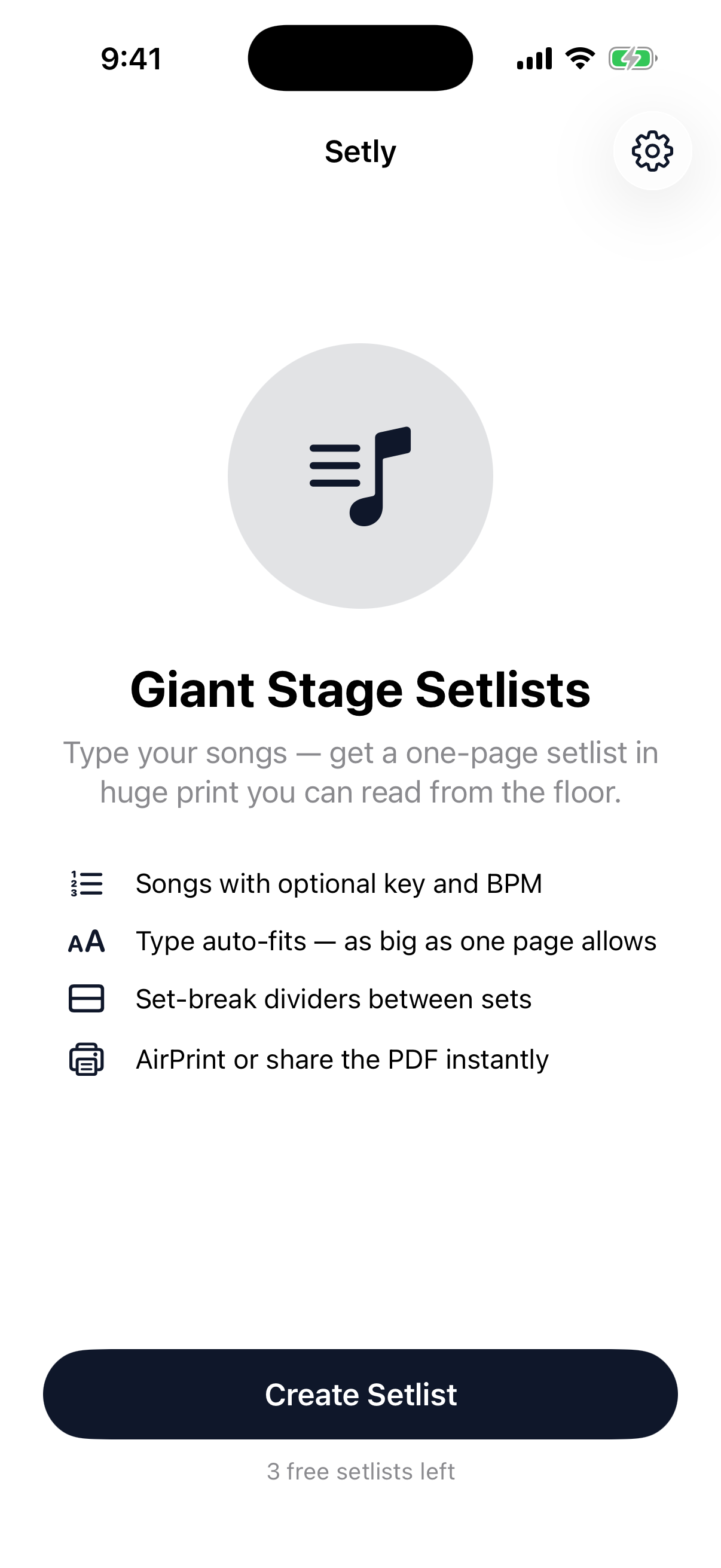Tap the '3 free setlists left' label
This screenshot has width=721, height=1568.
click(x=361, y=1471)
